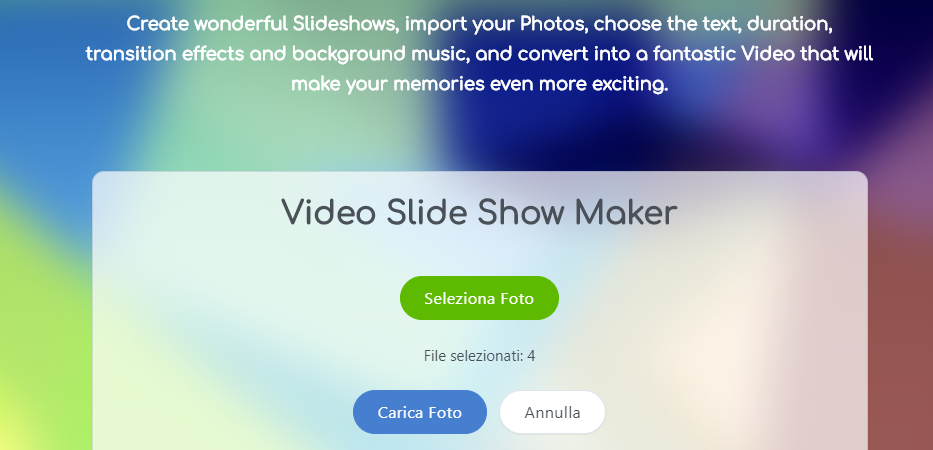The image size is (933, 450).
Task: Click the Video Slide Show Maker heading
Action: tap(479, 212)
